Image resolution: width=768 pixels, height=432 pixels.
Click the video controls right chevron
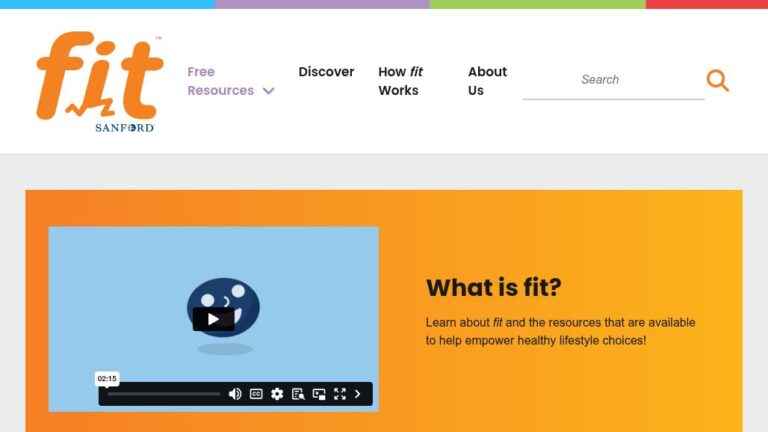(358, 394)
